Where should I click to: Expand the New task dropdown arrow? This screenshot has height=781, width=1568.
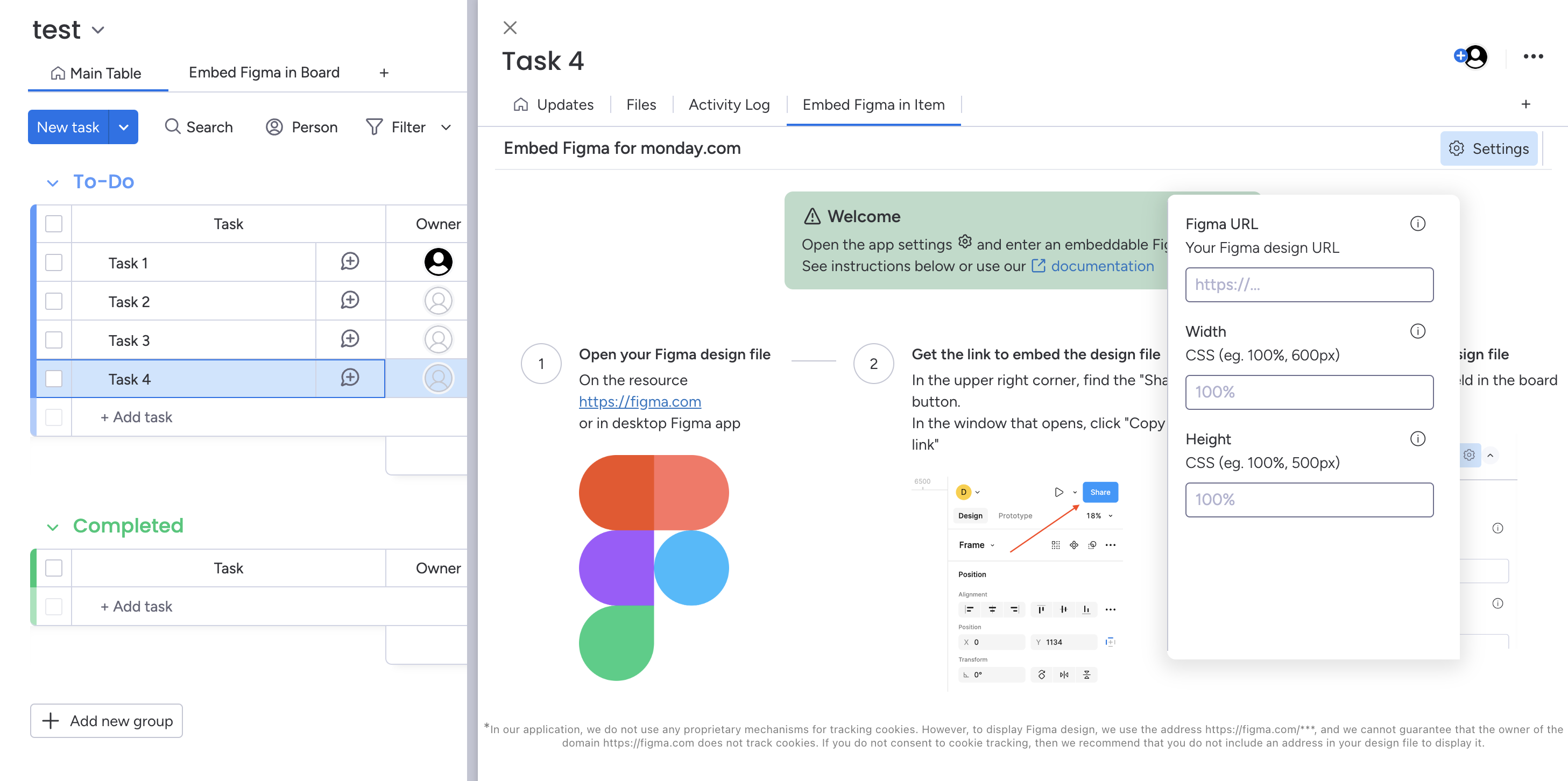click(x=124, y=127)
